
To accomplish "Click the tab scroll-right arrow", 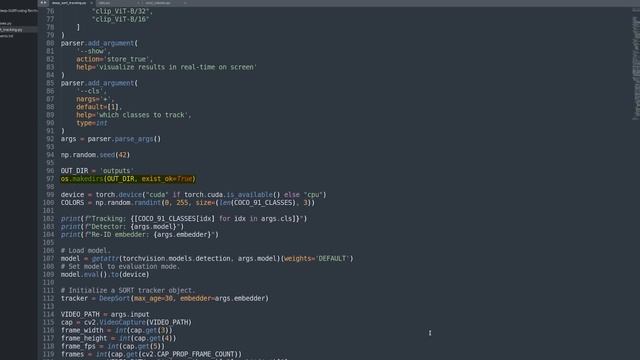I will [45, 3].
